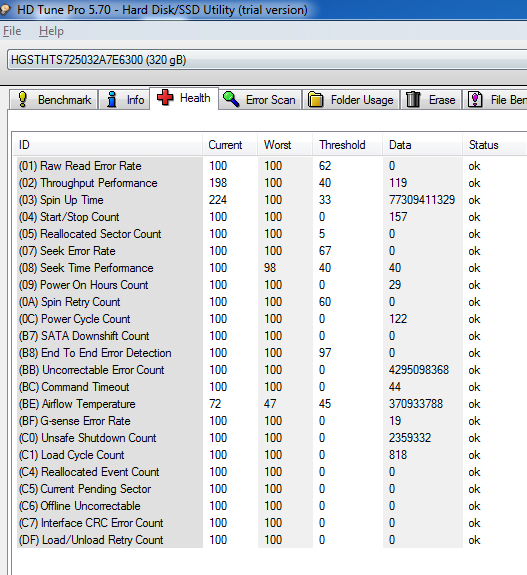Click the Benchmark lightbulb icon
The height and width of the screenshot is (575, 527).
(23, 99)
